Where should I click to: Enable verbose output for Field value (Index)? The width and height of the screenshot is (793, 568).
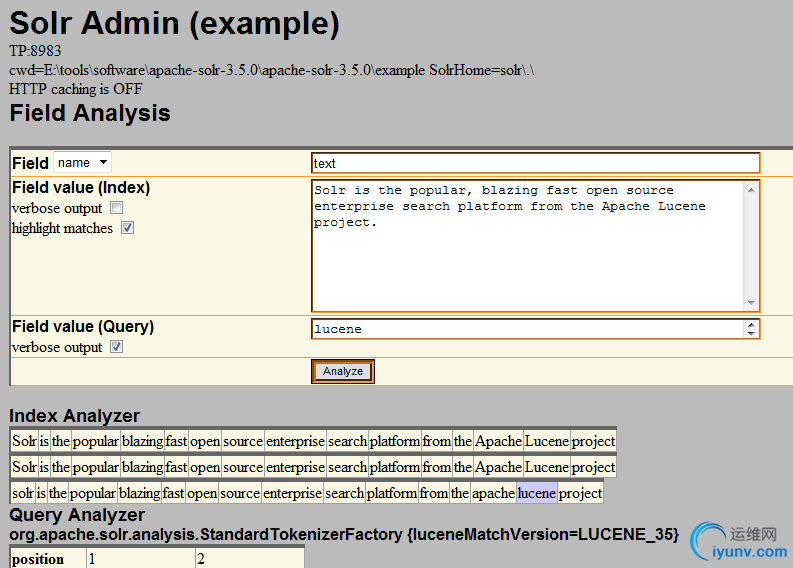click(117, 208)
